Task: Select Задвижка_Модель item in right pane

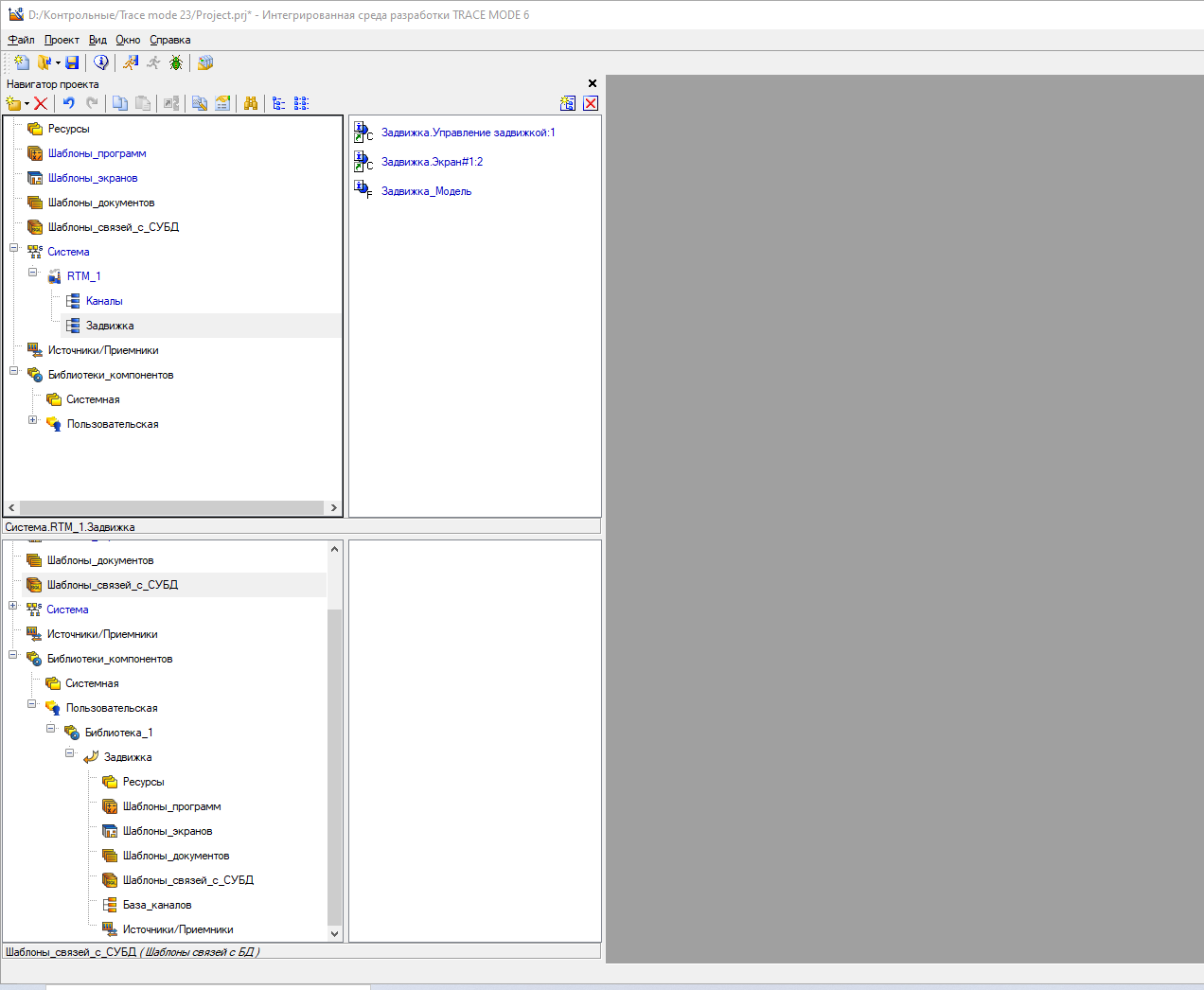Action: pos(426,191)
